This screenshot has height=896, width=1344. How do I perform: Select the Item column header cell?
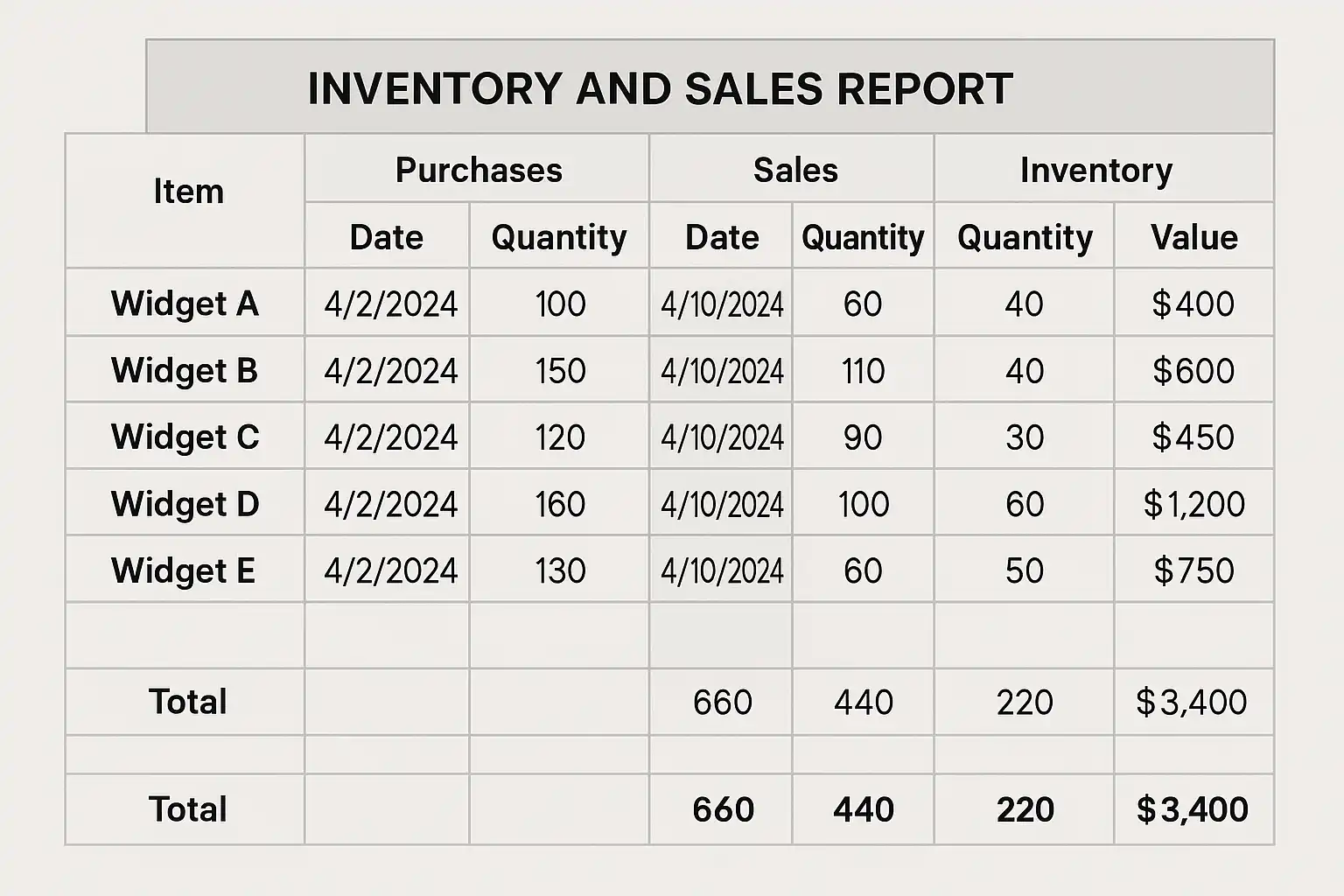coord(188,192)
